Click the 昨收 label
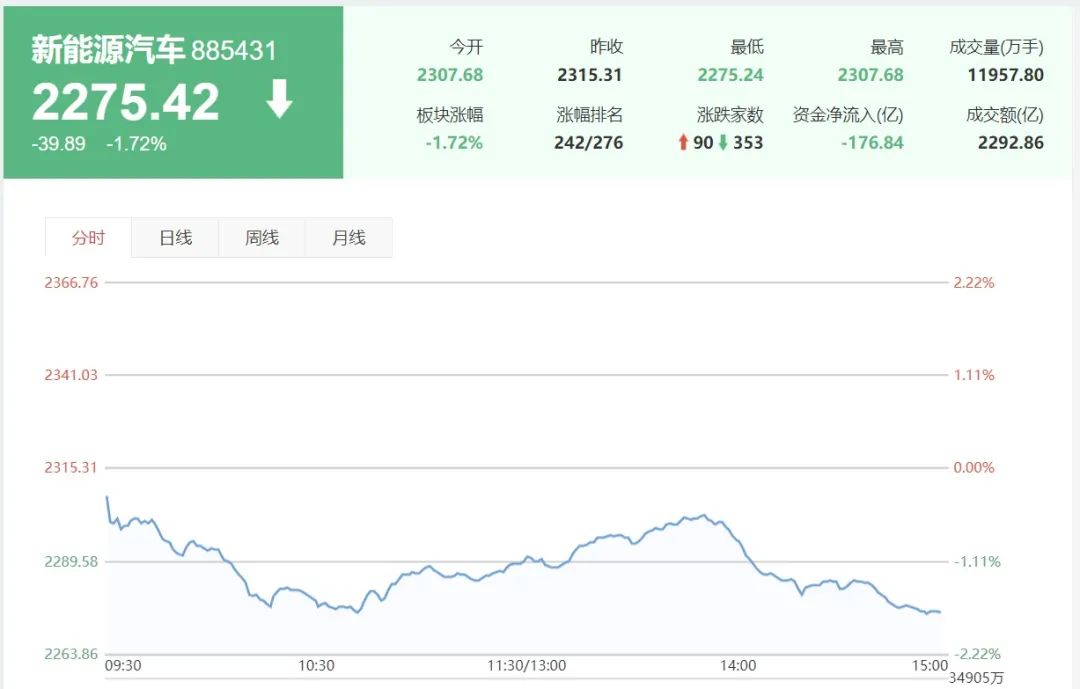Viewport: 1080px width, 689px height. click(606, 47)
